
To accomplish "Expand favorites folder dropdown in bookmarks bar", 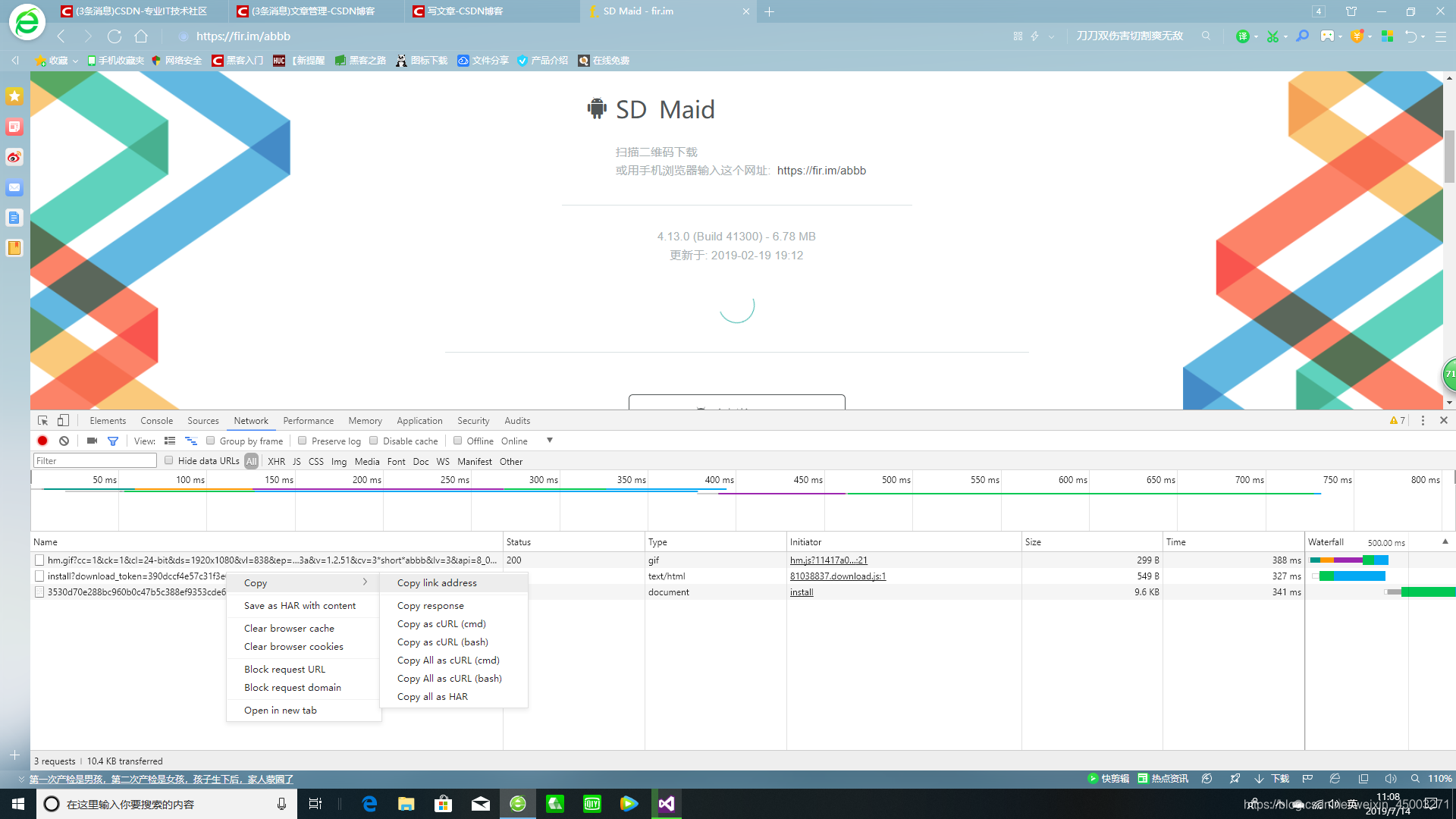I will 75,61.
